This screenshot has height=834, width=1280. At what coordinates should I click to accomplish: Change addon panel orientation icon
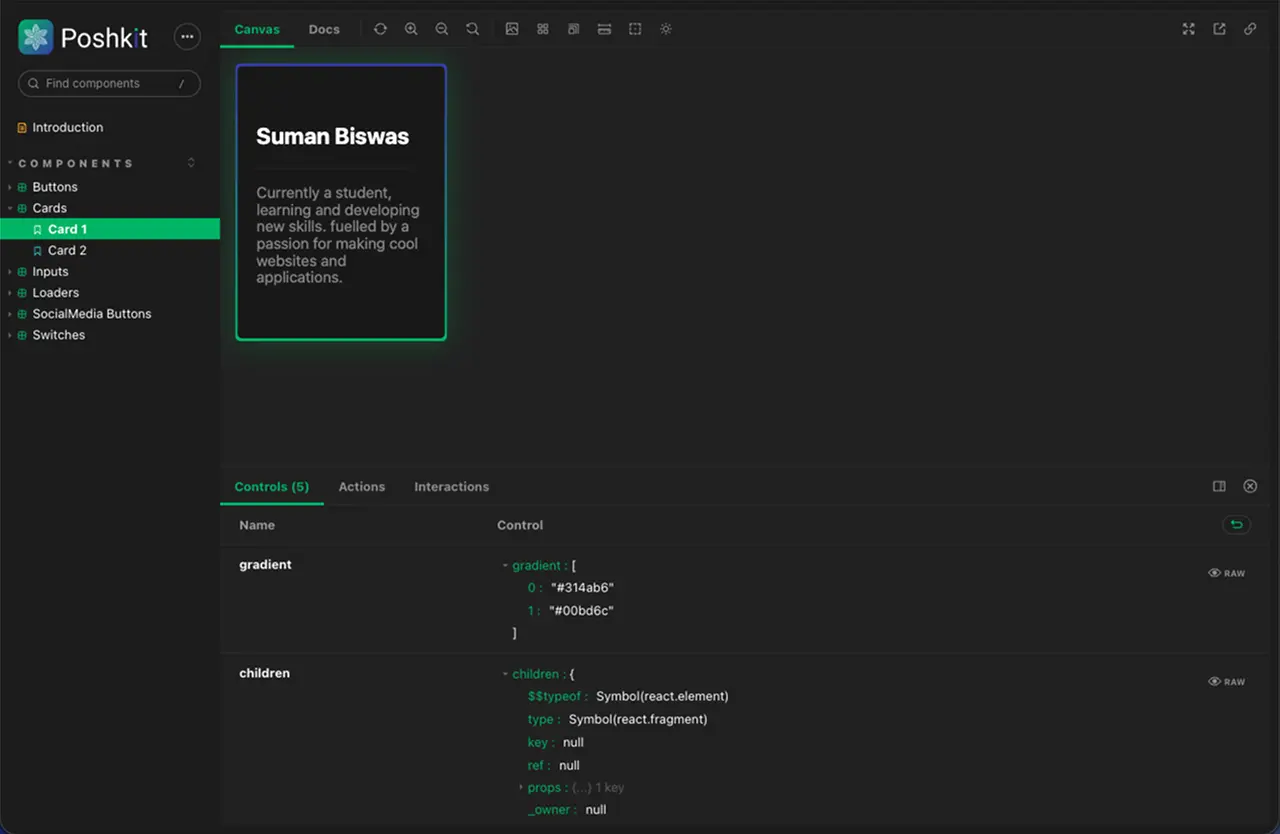click(x=1219, y=486)
